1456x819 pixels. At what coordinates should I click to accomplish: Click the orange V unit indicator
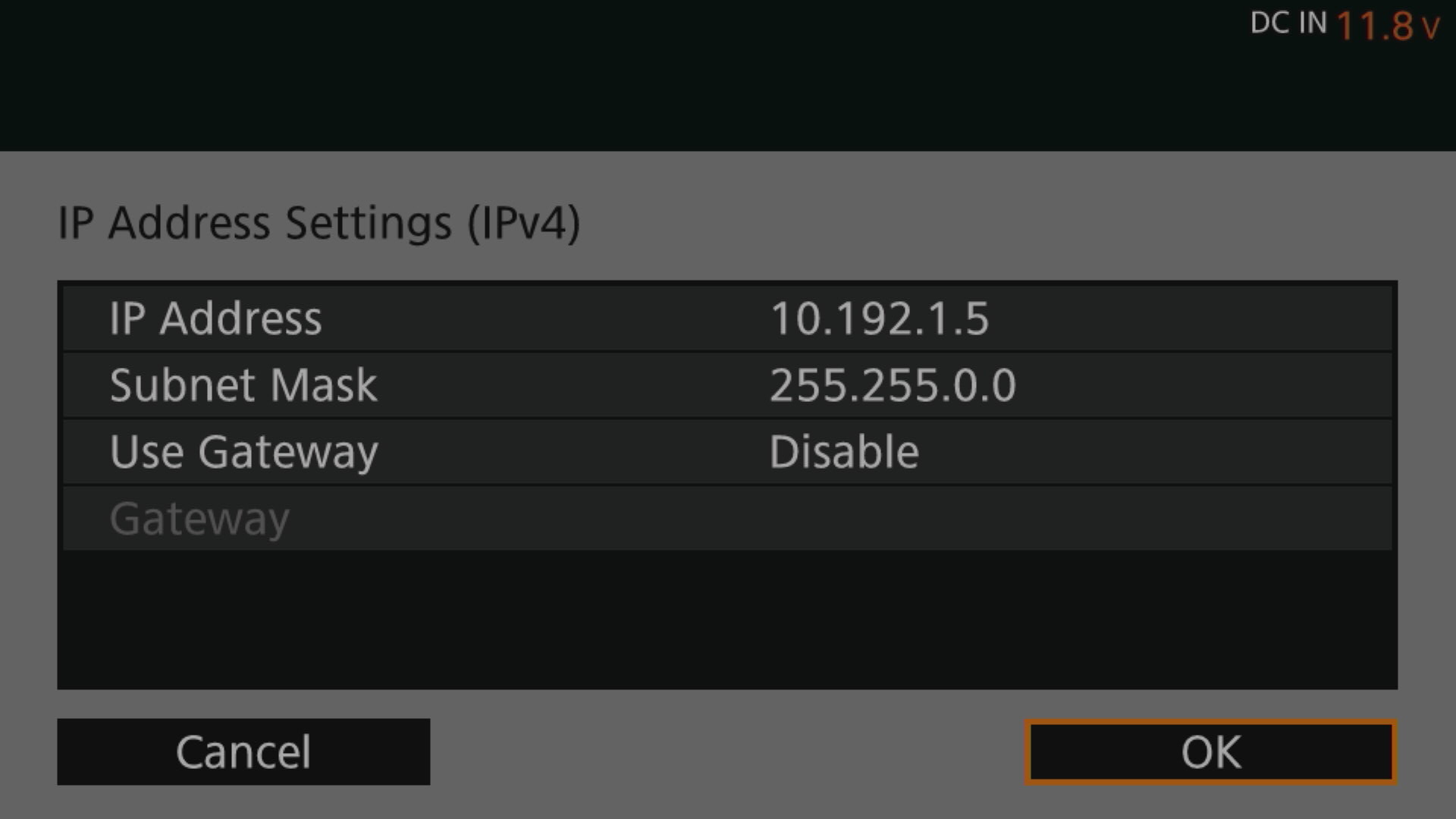[x=1430, y=29]
